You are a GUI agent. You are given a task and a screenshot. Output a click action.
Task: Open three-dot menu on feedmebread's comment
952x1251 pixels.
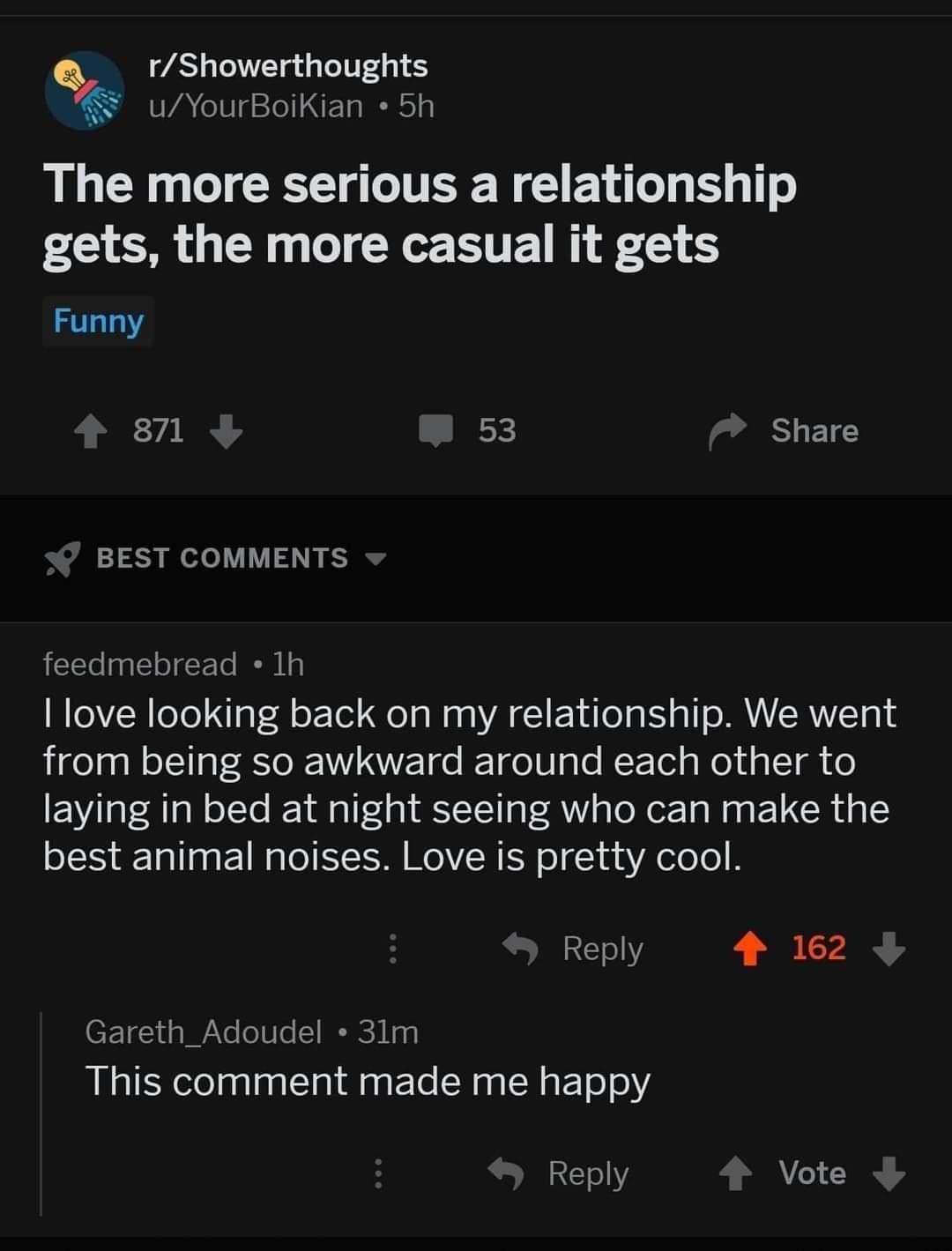click(393, 949)
